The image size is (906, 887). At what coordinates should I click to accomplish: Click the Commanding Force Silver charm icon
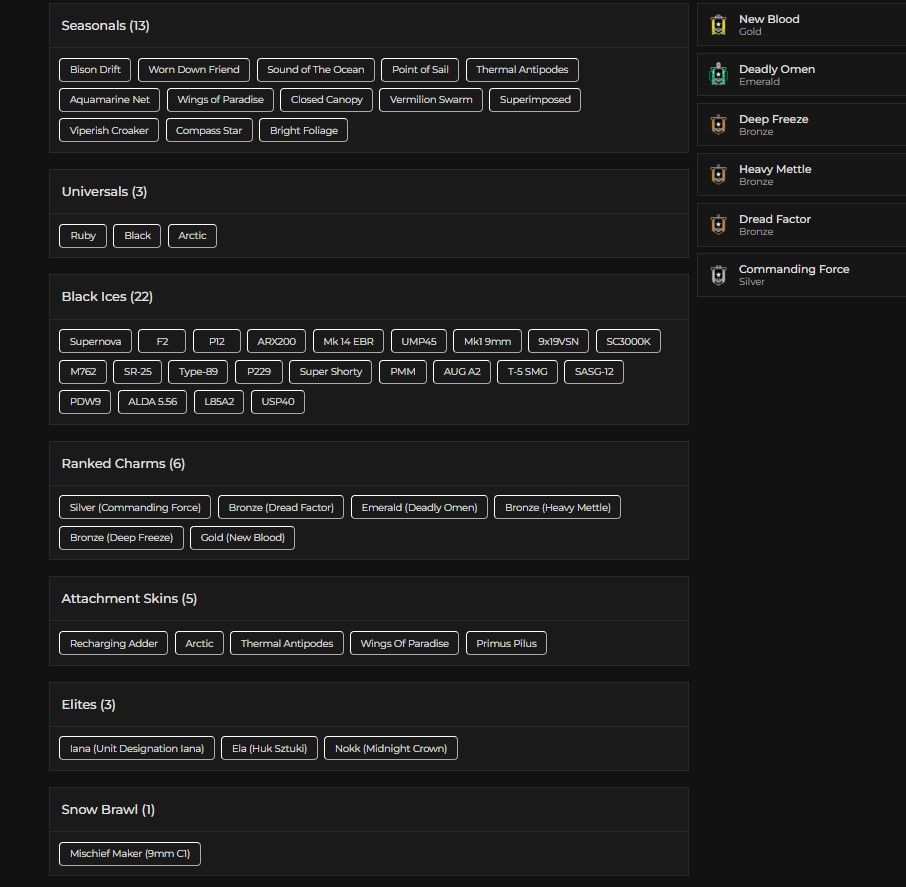(718, 275)
